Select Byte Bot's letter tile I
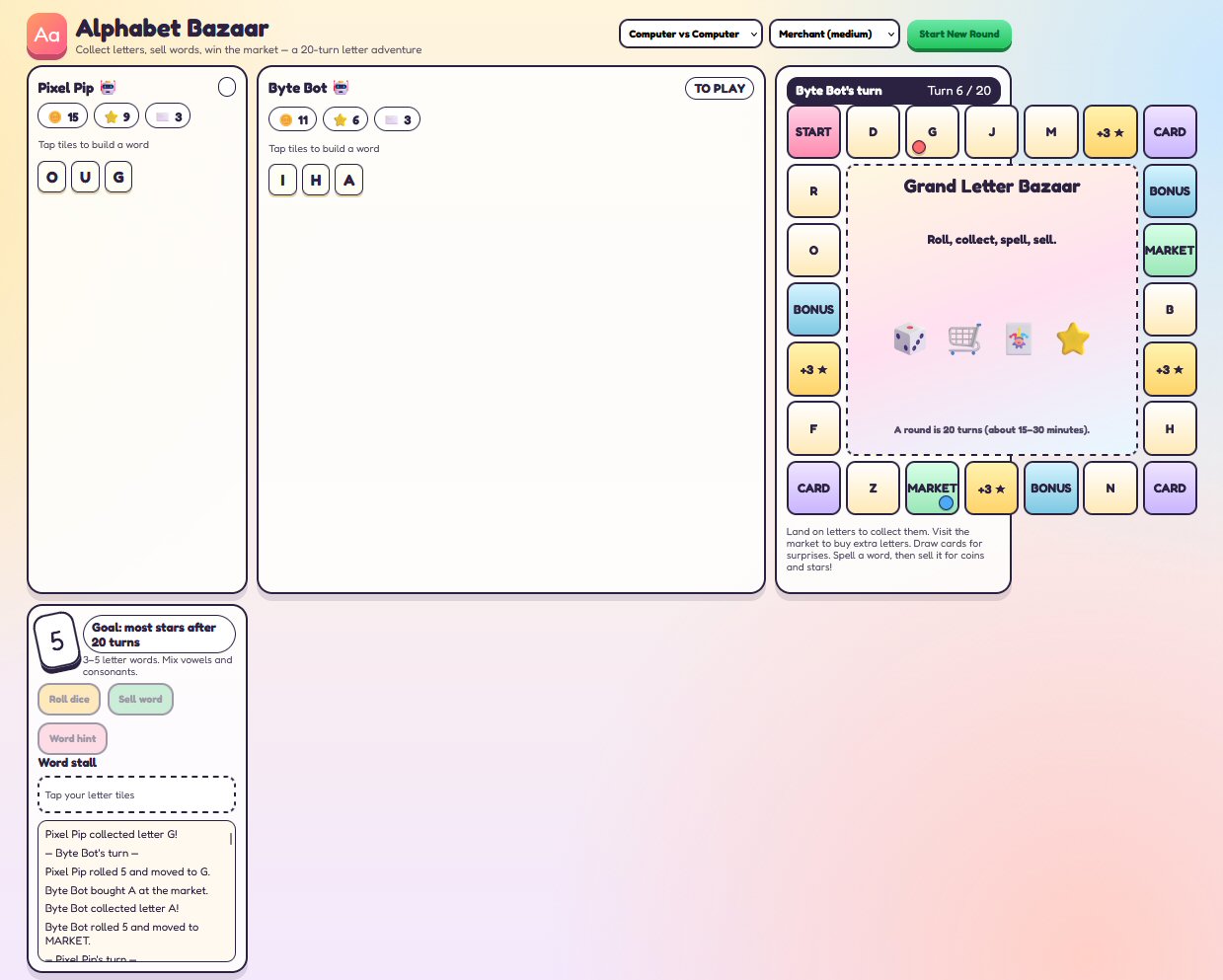 tap(283, 181)
